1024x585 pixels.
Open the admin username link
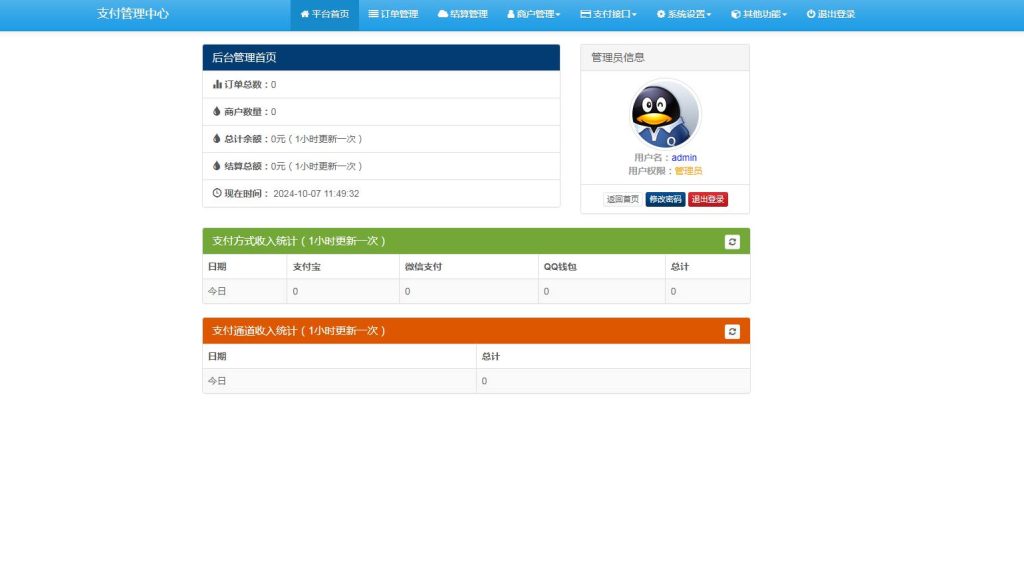(x=685, y=157)
